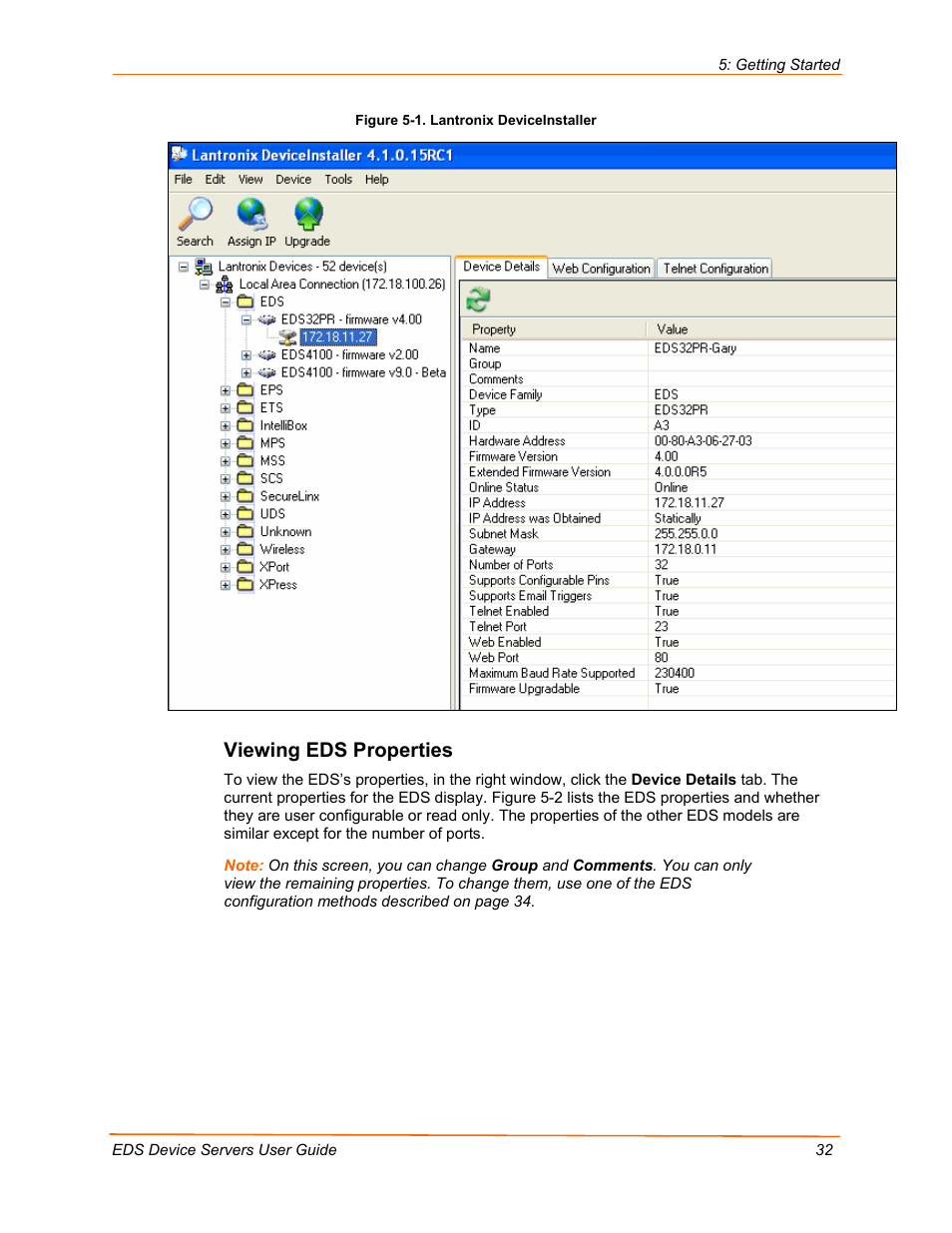Click the IP Address row value 172.18.11.27

690,503
